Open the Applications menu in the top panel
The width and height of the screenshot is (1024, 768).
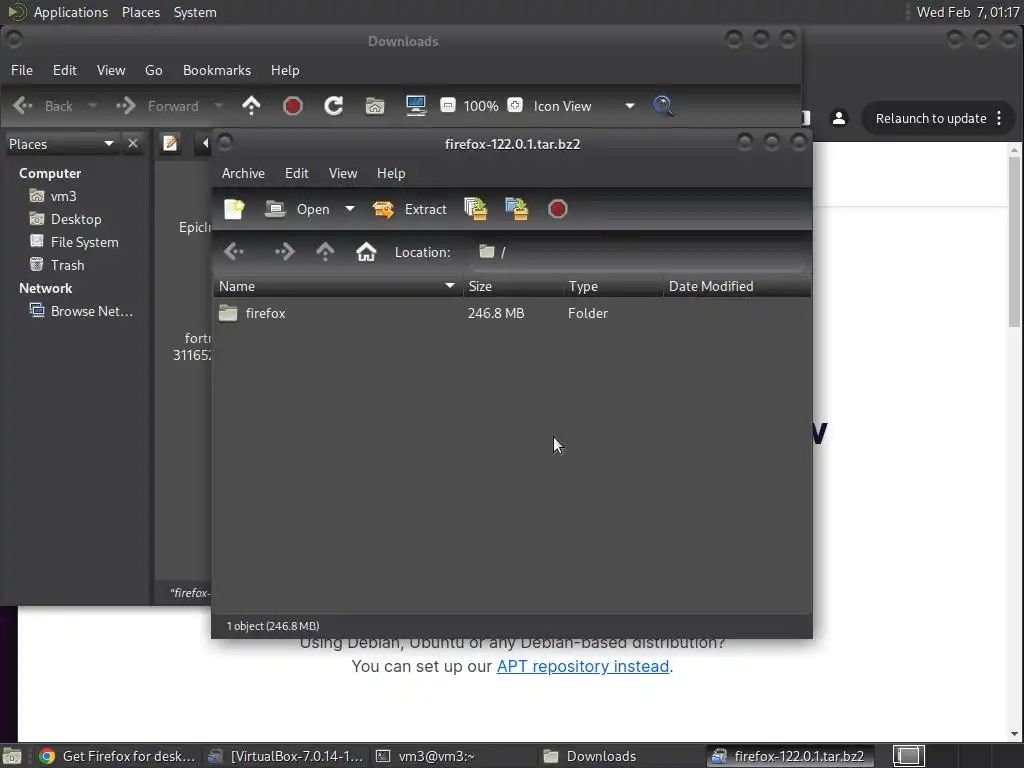71,12
